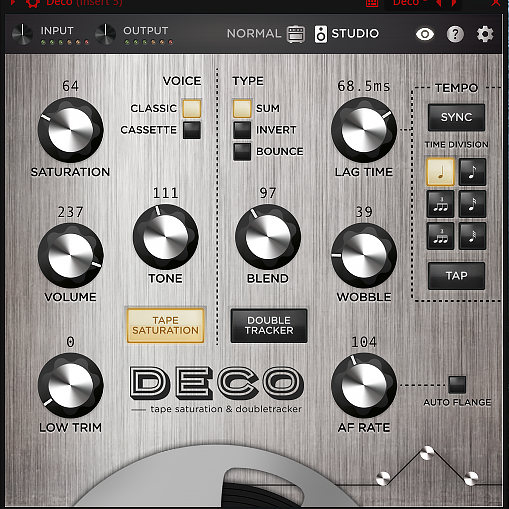Click the wobble value 39
This screenshot has height=509, width=509.
point(364,212)
